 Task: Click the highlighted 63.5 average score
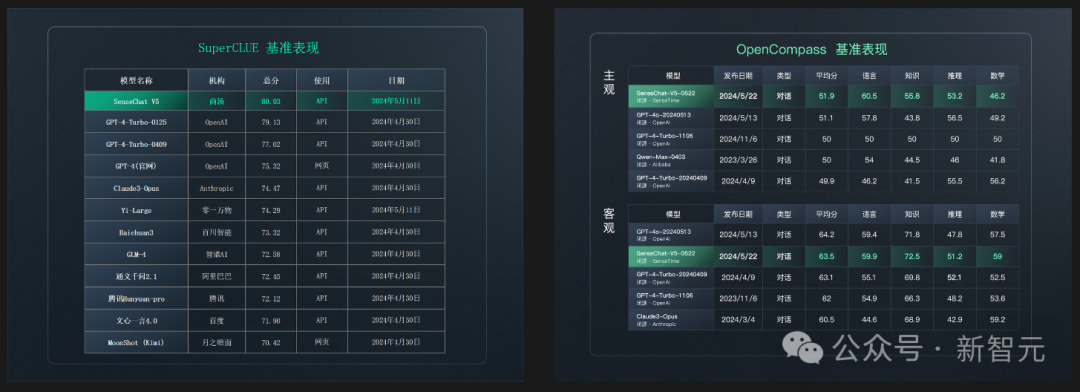[x=827, y=256]
